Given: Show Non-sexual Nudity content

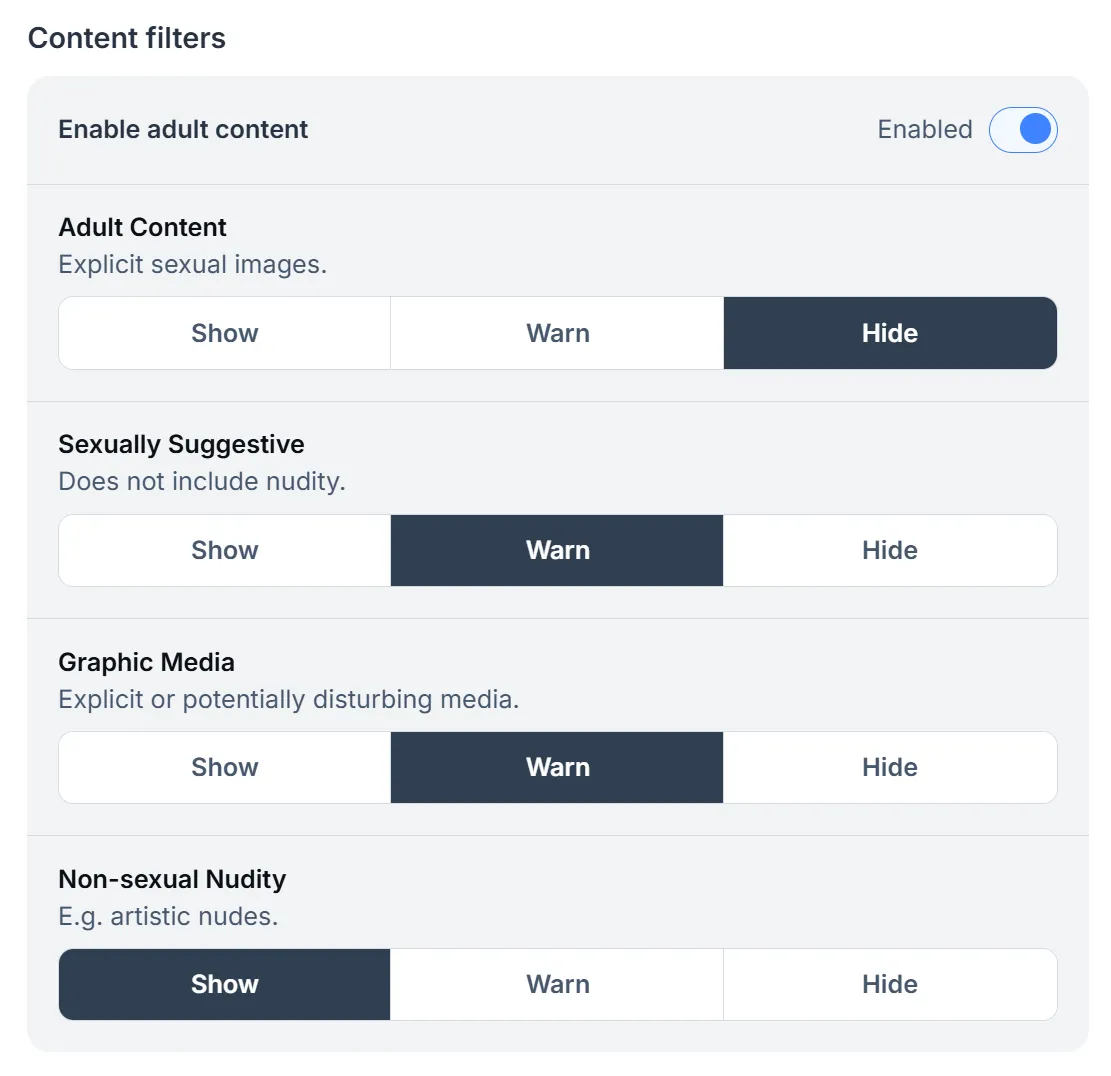Looking at the screenshot, I should click(x=224, y=984).
